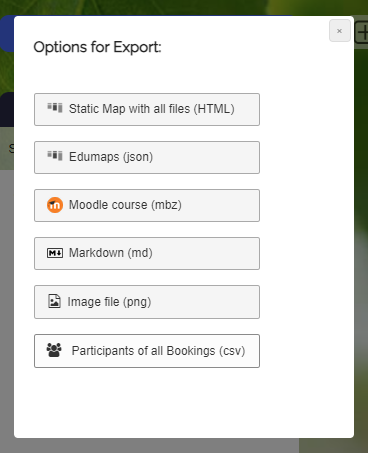Download Participants of all Bookings (csv)
Image resolution: width=368 pixels, height=453 pixels.
tap(147, 351)
